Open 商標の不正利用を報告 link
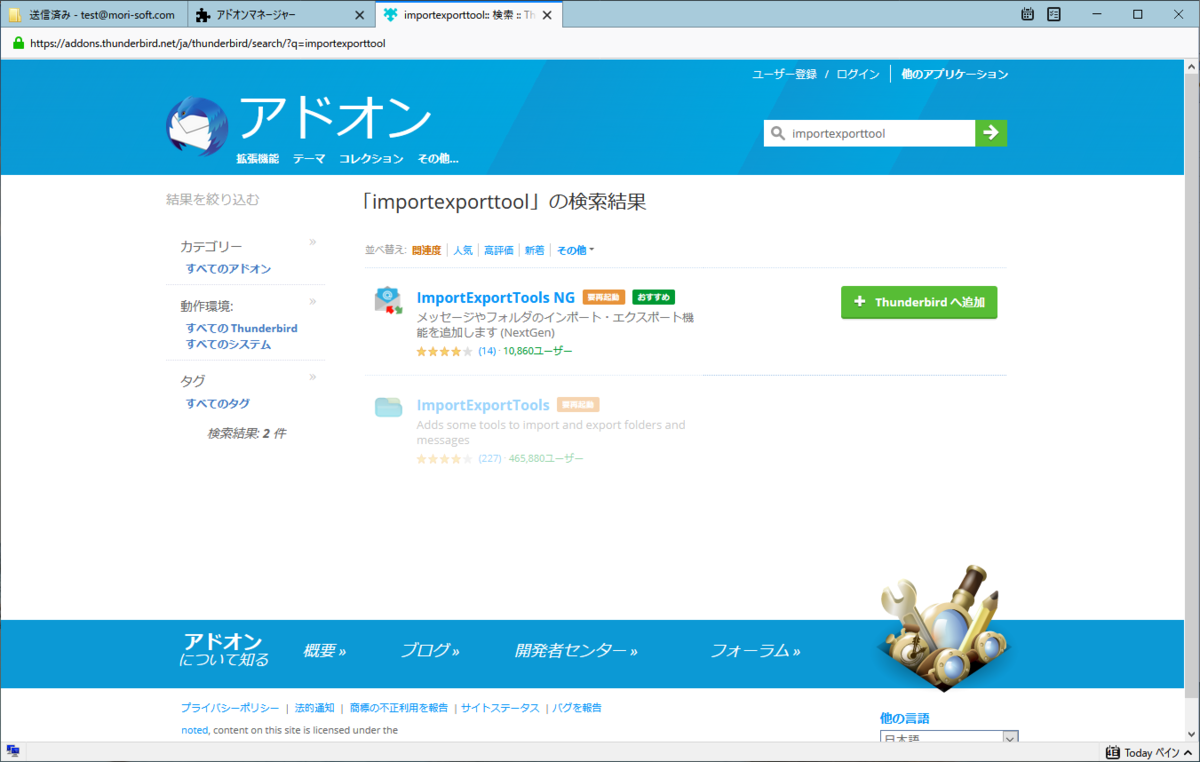The height and width of the screenshot is (762, 1200). point(399,708)
